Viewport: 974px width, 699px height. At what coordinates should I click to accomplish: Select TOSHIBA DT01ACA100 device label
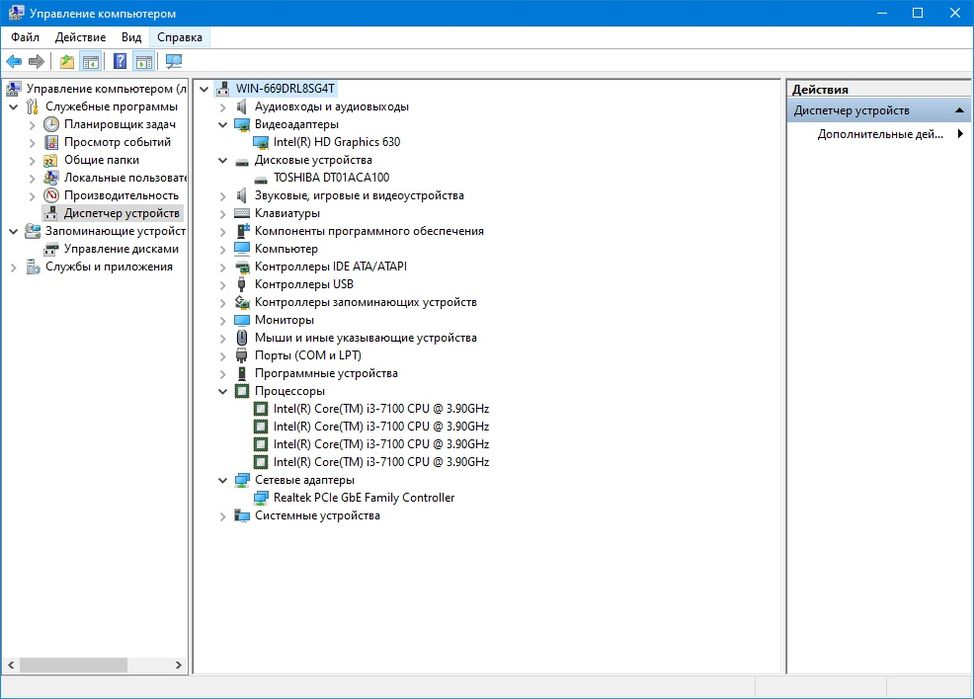[x=331, y=178]
